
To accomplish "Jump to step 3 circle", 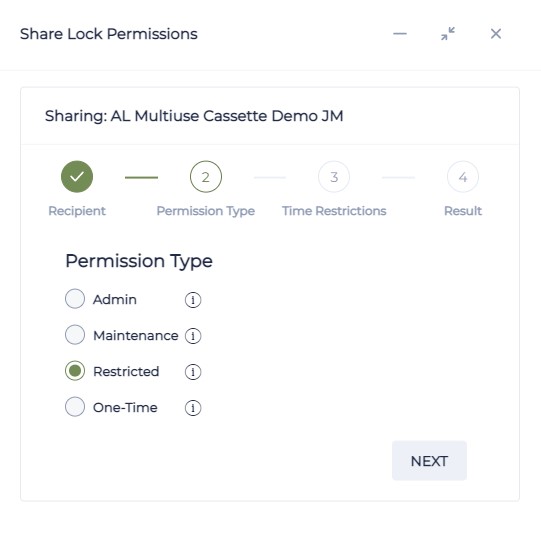I will [334, 177].
